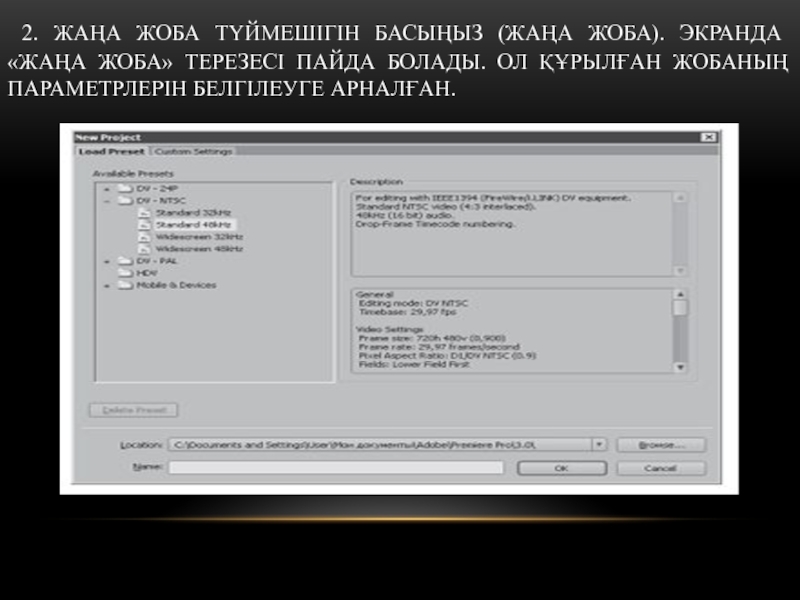The image size is (800, 600).
Task: Click the 'Pixel Aspect Ratio' line
Action: click(x=447, y=355)
